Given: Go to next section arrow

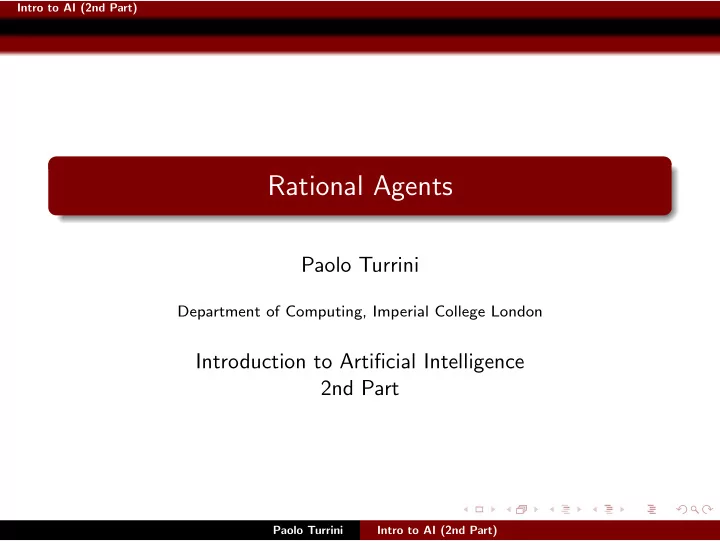Looking at the screenshot, I should point(622,509).
